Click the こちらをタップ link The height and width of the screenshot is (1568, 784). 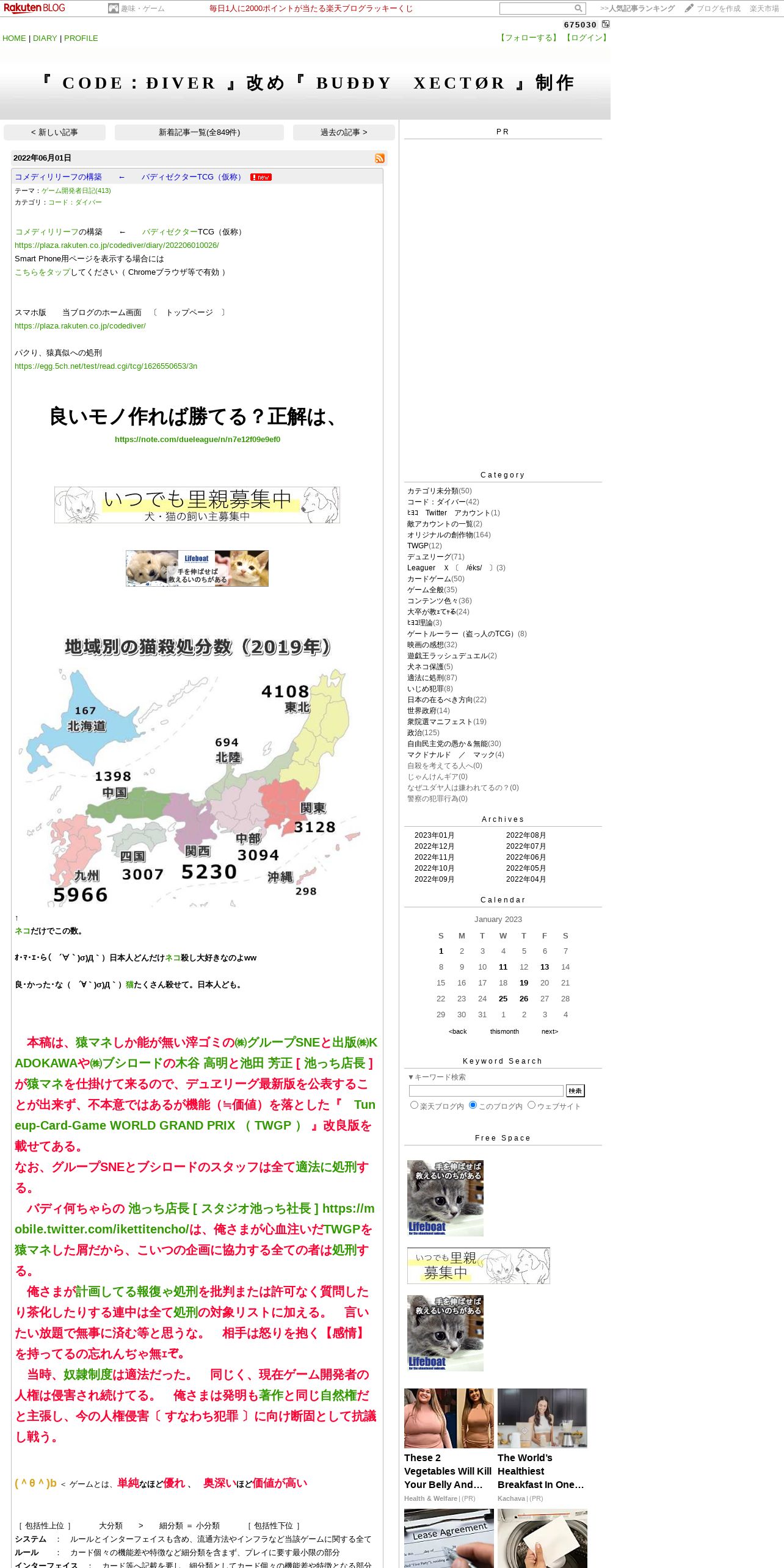42,272
